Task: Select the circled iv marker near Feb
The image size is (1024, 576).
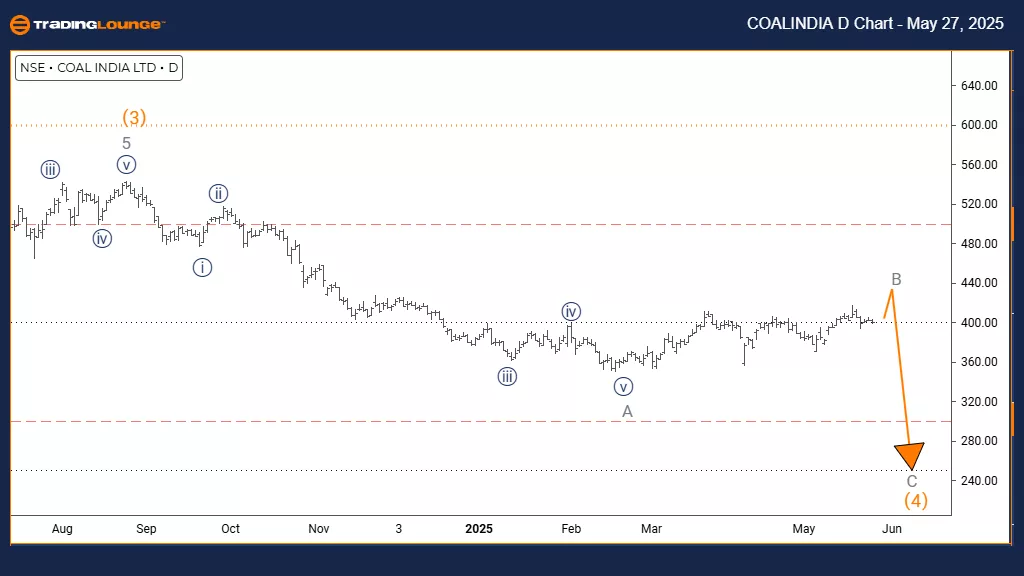Action: pos(571,311)
